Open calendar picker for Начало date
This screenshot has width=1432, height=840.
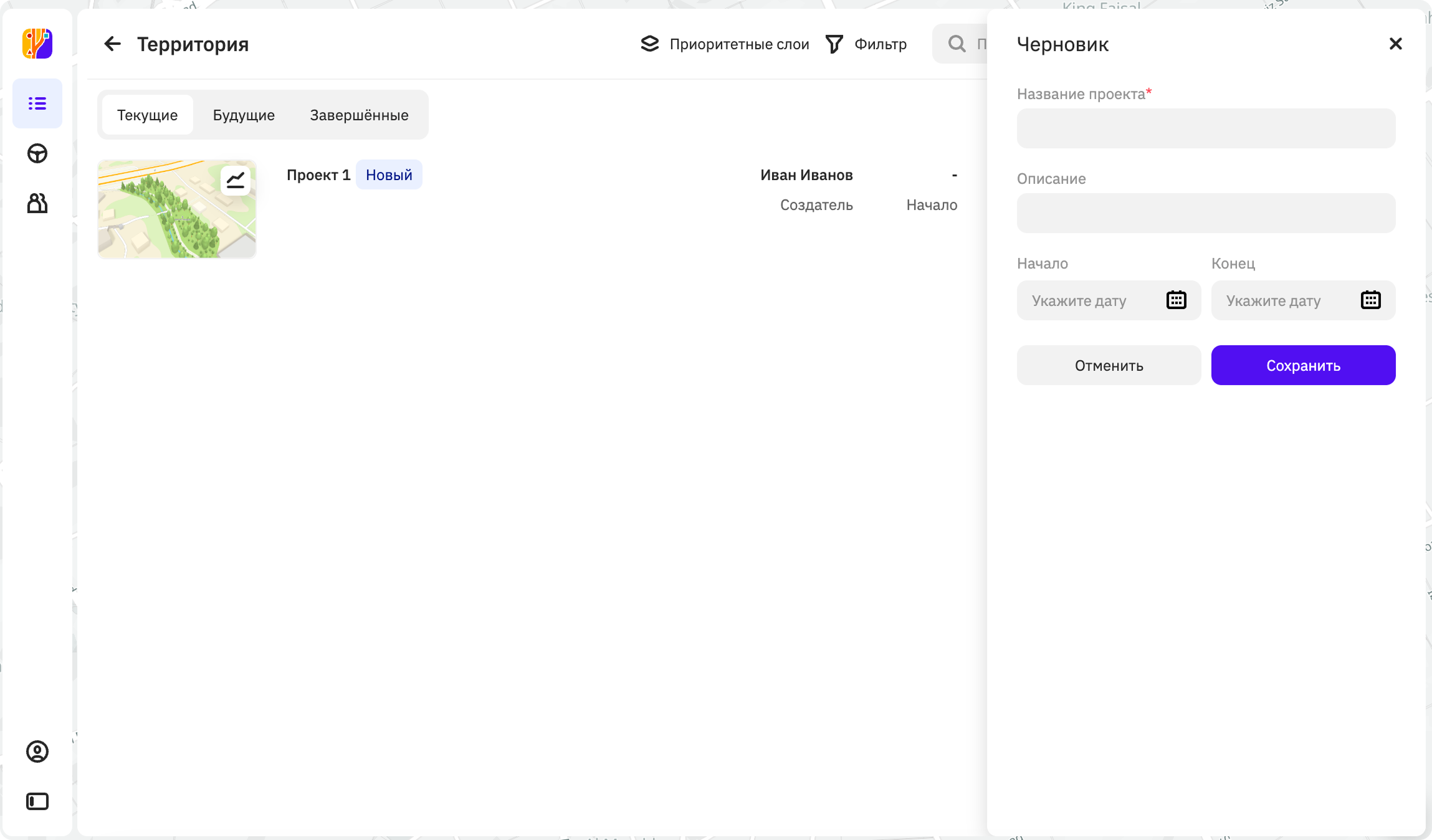[x=1177, y=300]
